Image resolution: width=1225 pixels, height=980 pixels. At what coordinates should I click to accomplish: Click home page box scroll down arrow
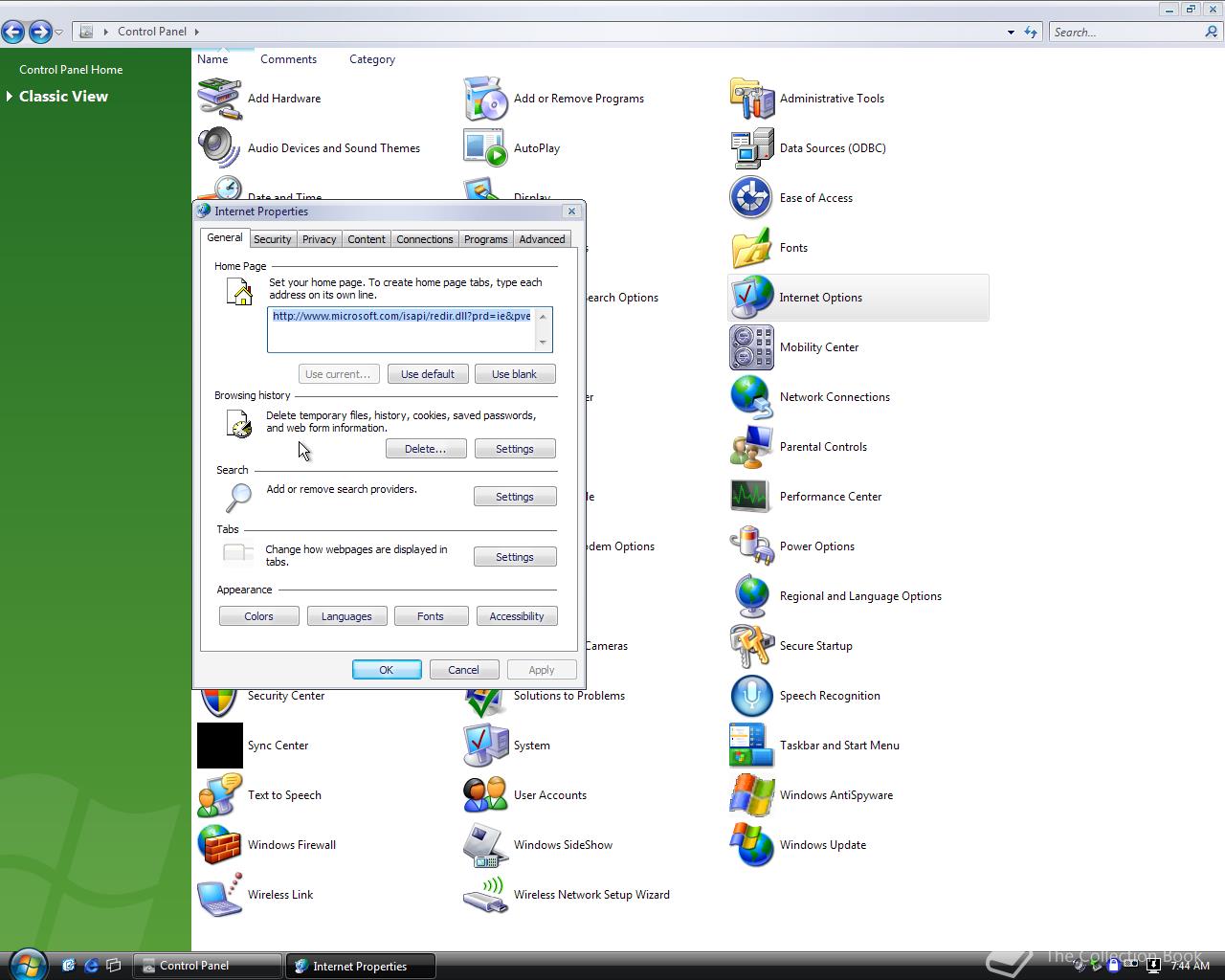[543, 343]
